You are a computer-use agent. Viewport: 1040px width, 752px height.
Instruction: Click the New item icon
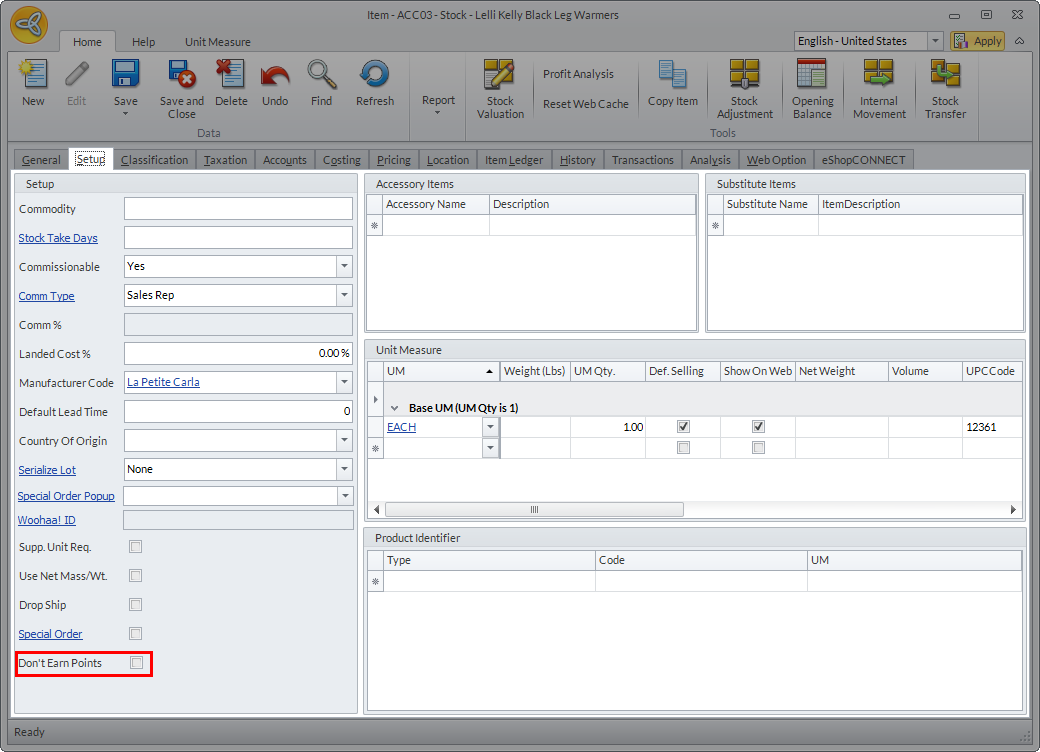click(x=33, y=82)
